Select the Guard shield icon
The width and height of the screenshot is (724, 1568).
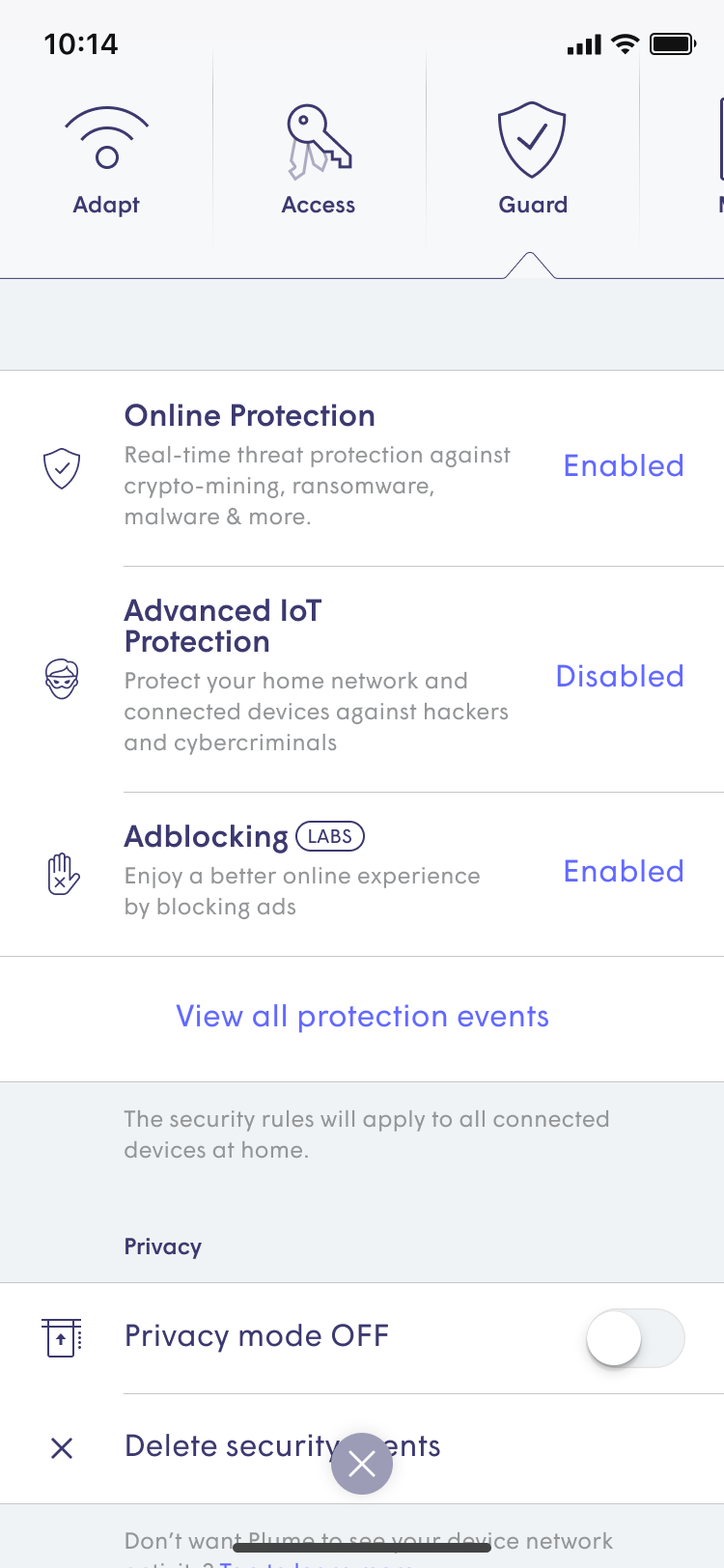pyautogui.click(x=532, y=140)
